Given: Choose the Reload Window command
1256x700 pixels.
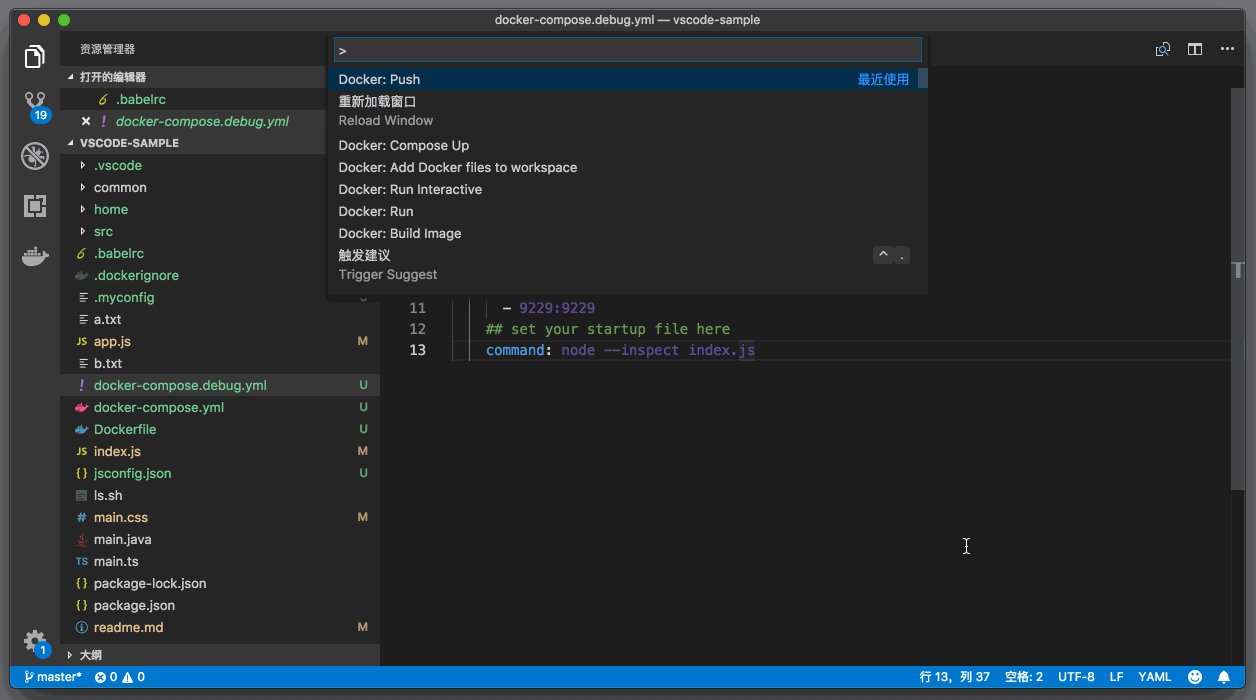Looking at the screenshot, I should pos(385,111).
